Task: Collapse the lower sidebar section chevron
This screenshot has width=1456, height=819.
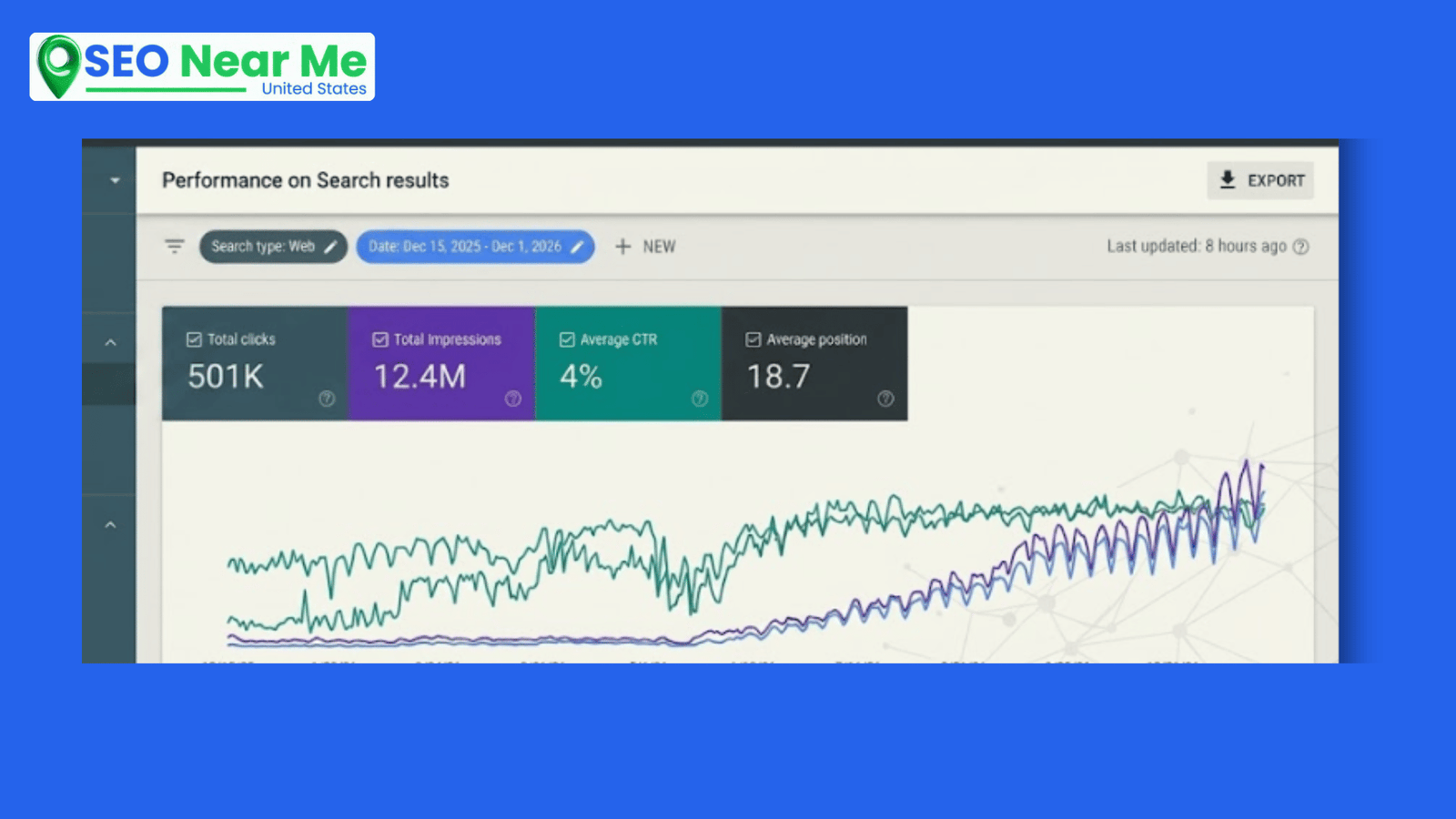Action: (110, 525)
